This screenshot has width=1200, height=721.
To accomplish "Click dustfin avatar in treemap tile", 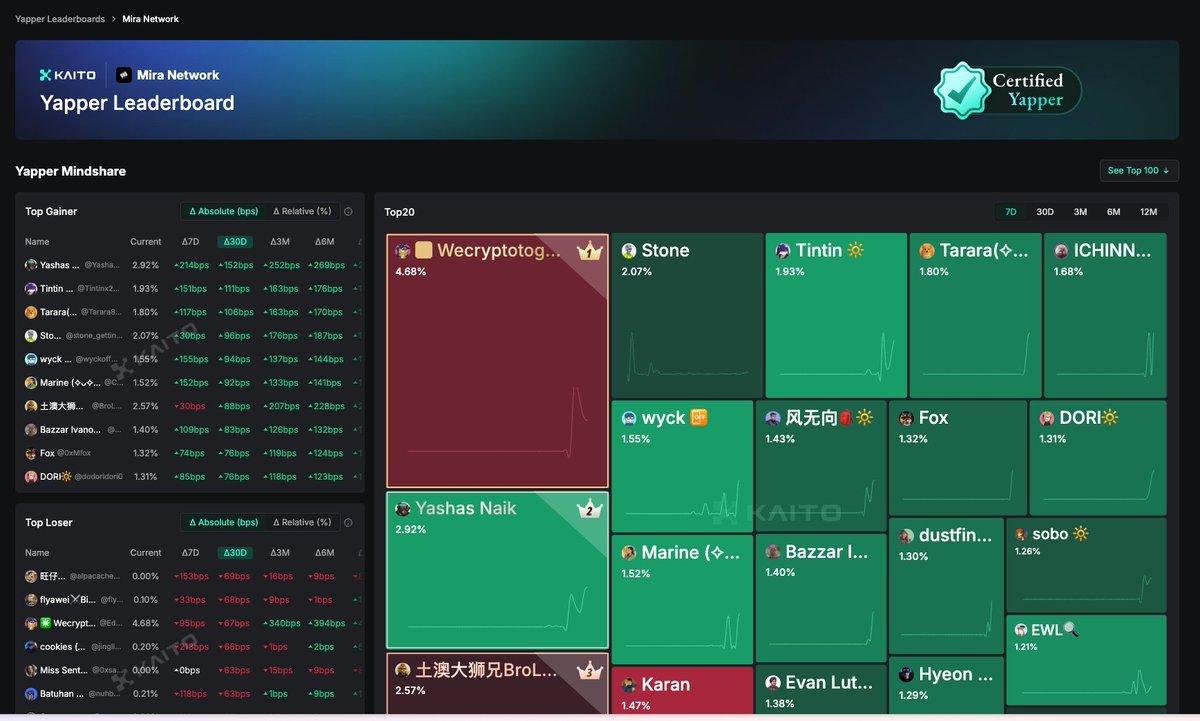I will tap(906, 537).
